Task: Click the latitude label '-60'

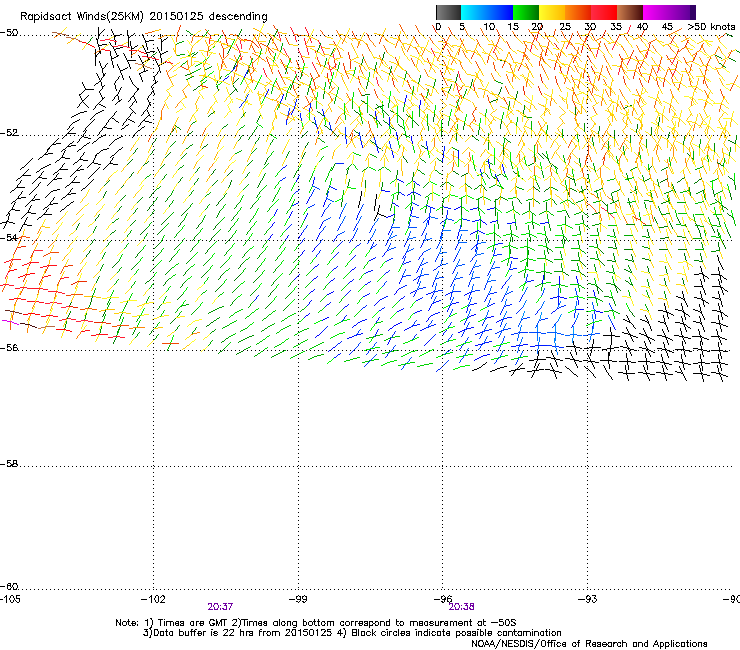Action: pyautogui.click(x=9, y=587)
